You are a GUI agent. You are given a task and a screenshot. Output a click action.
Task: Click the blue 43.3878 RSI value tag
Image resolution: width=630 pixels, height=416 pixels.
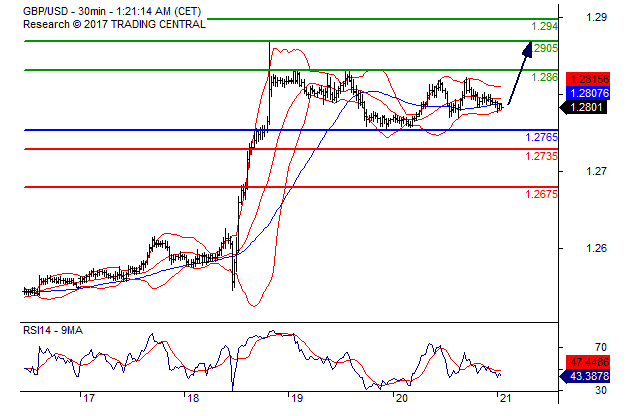coord(587,377)
